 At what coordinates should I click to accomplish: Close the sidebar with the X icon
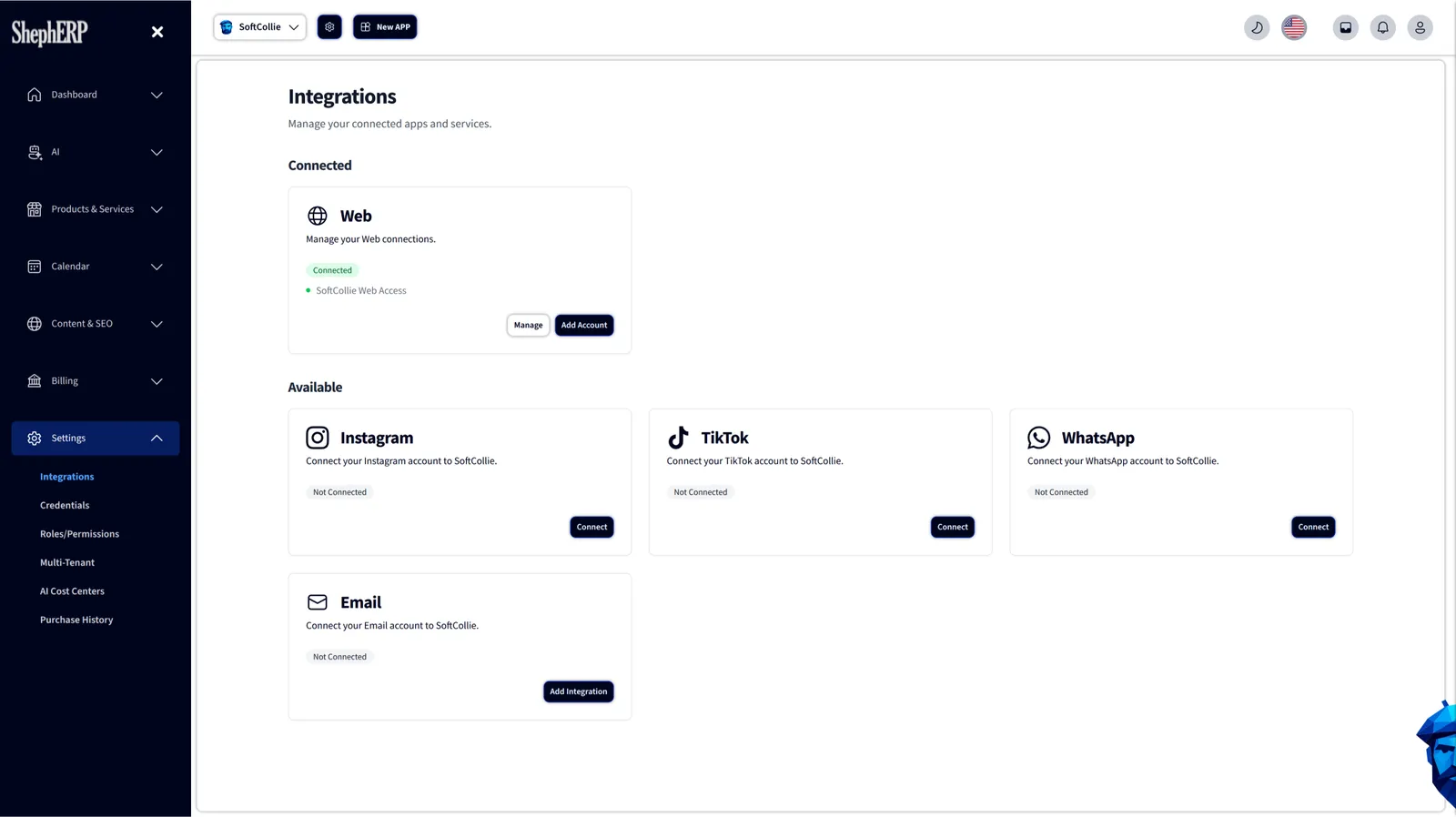click(x=157, y=32)
